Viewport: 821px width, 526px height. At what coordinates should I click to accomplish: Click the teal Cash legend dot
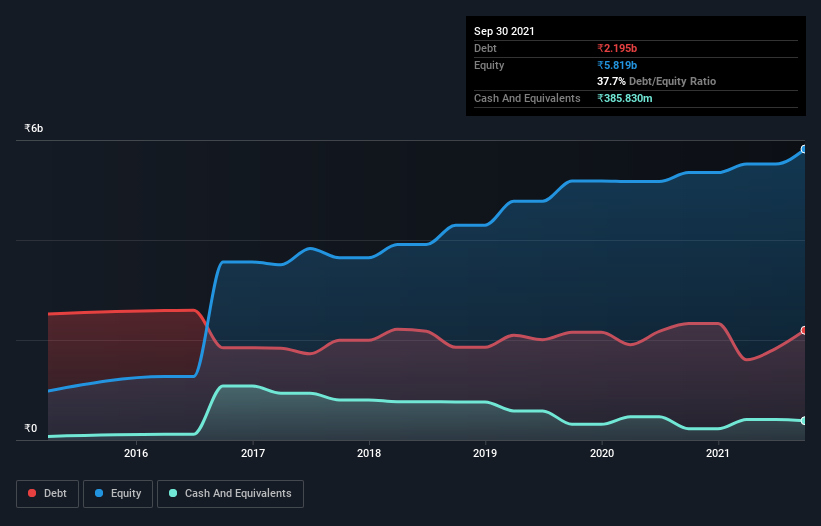point(173,493)
